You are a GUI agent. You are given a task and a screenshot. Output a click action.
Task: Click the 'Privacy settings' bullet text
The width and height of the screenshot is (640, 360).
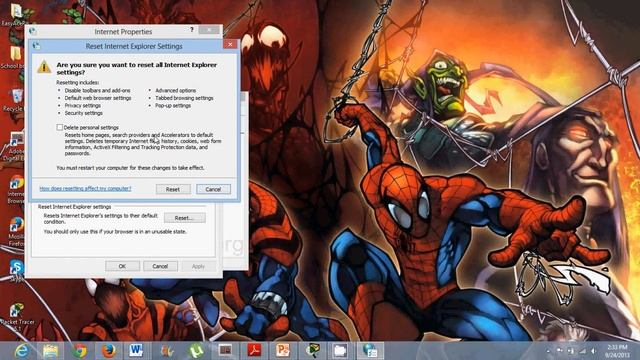coord(82,106)
